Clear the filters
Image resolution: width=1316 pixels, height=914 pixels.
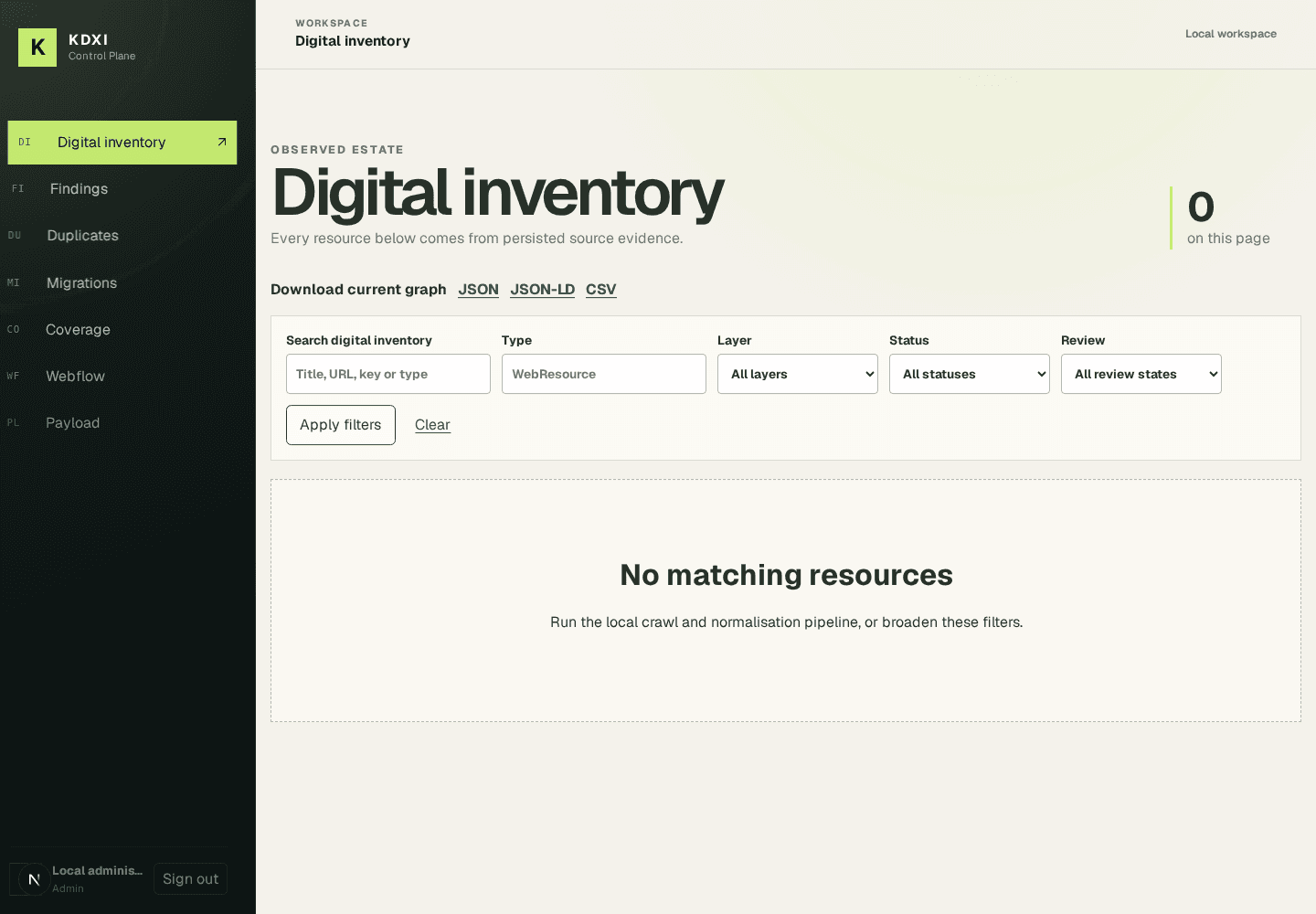point(432,425)
